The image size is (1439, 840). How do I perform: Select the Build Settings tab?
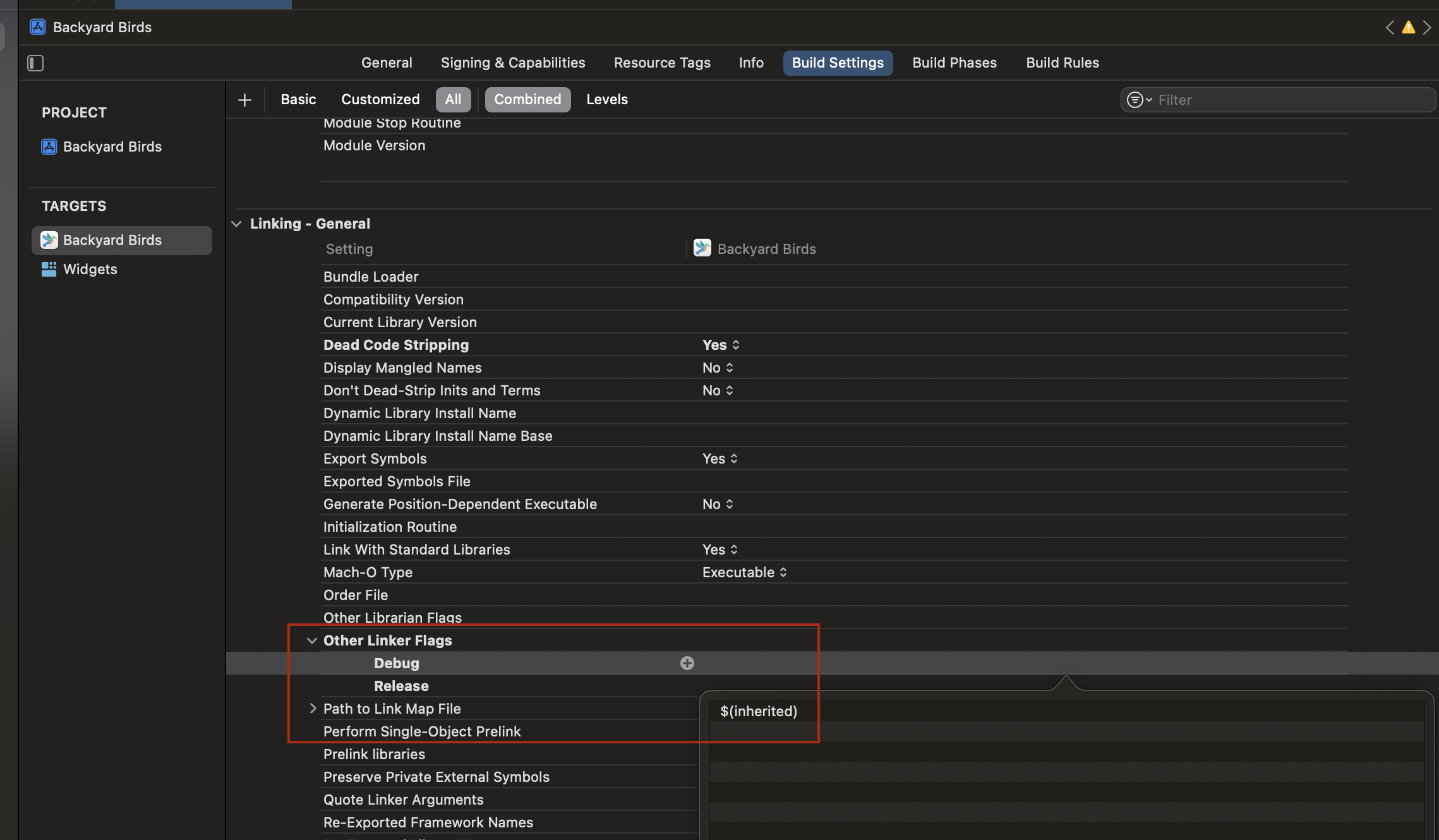(x=838, y=63)
